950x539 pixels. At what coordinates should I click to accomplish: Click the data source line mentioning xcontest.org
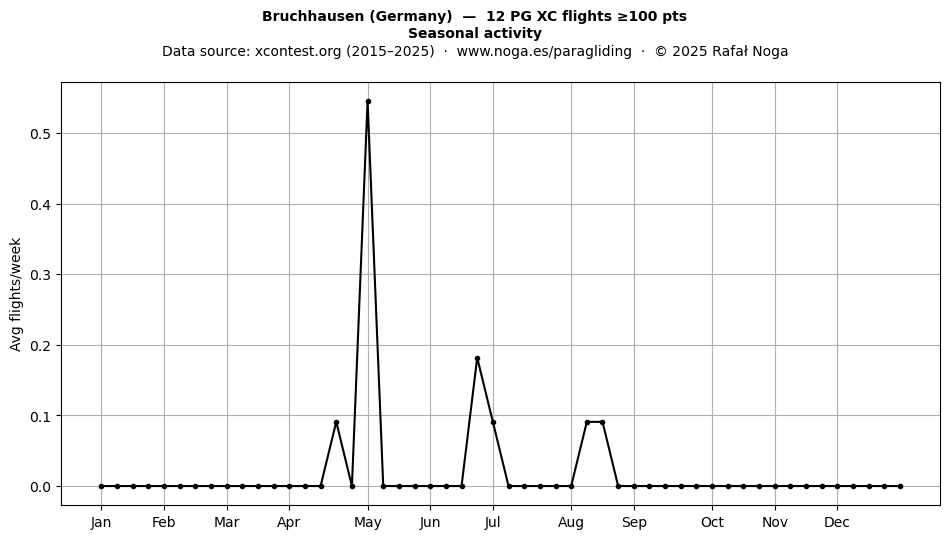click(x=474, y=51)
